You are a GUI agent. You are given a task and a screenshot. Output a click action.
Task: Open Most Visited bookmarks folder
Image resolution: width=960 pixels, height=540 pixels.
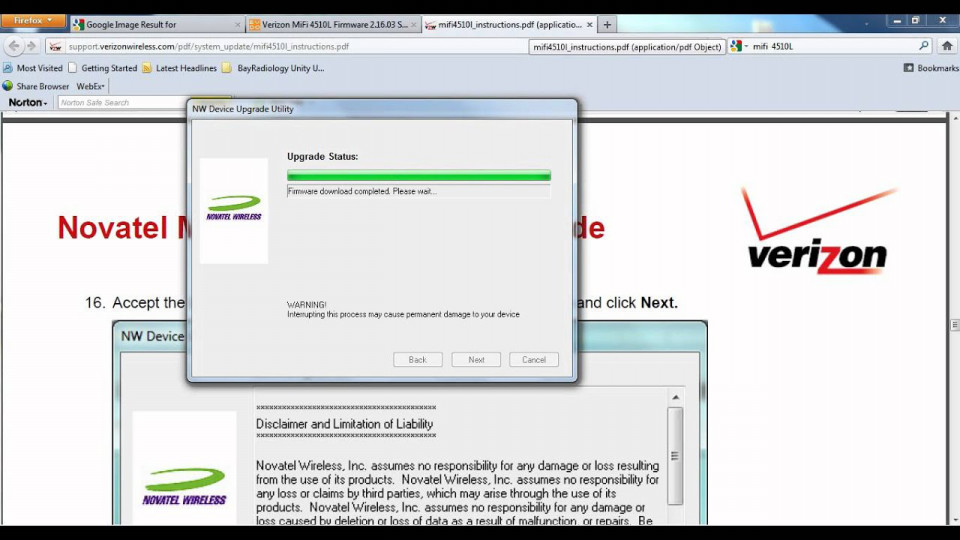(x=33, y=68)
